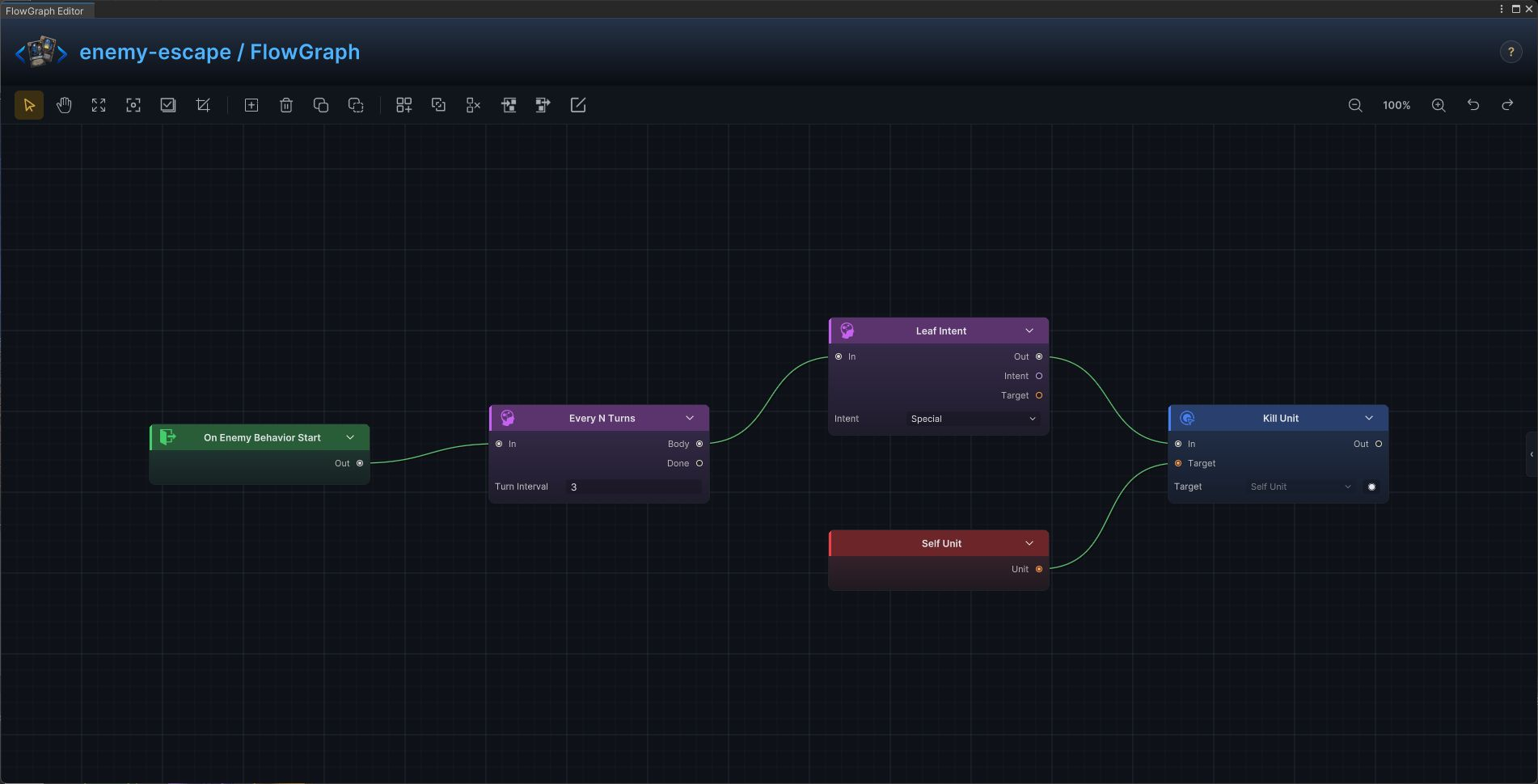Image resolution: width=1538 pixels, height=784 pixels.
Task: Collapse the Leaf Intent node
Action: click(1029, 331)
